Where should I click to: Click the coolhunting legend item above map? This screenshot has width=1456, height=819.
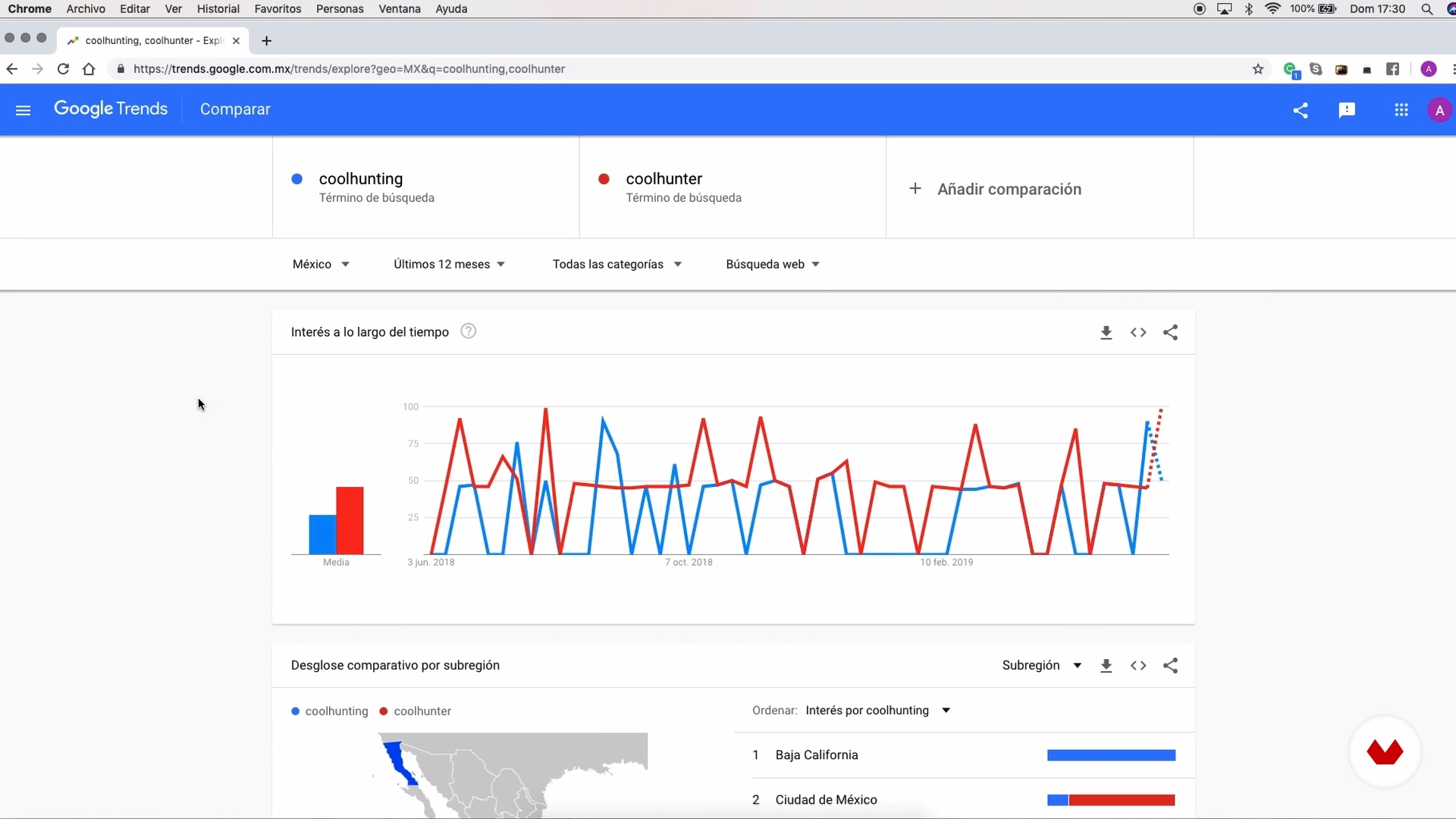pyautogui.click(x=330, y=711)
